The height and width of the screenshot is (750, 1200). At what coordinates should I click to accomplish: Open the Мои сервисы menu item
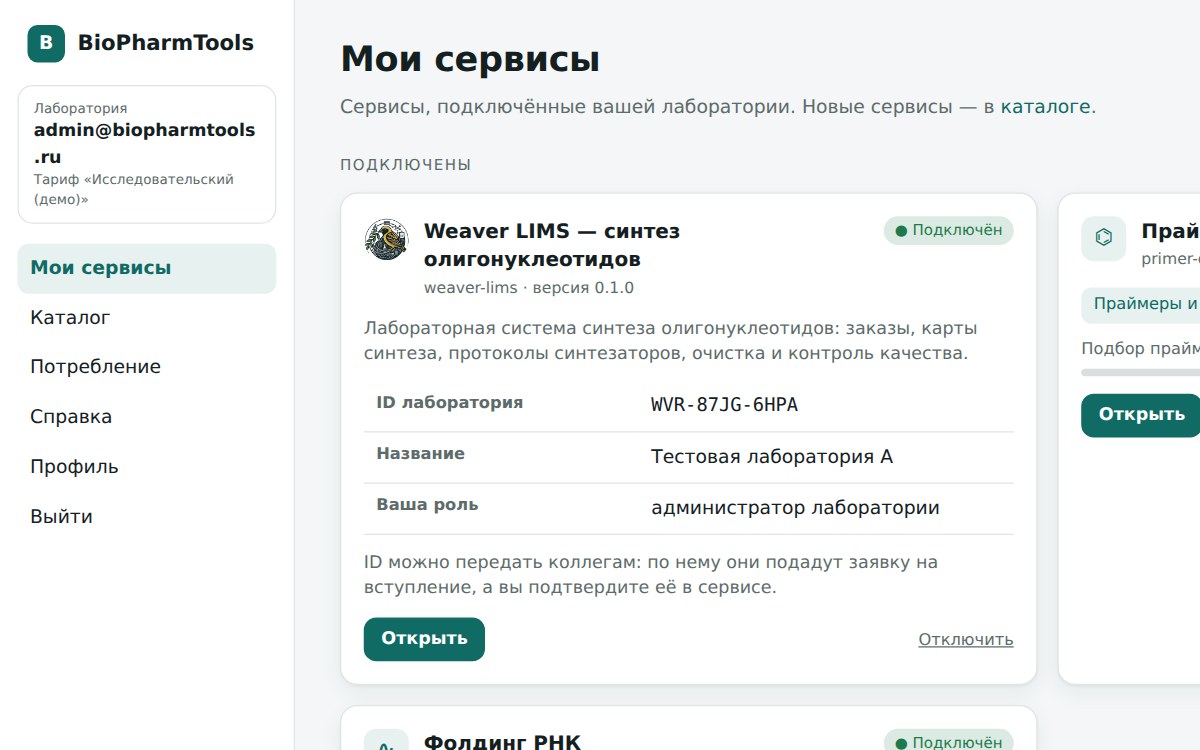[x=147, y=268]
